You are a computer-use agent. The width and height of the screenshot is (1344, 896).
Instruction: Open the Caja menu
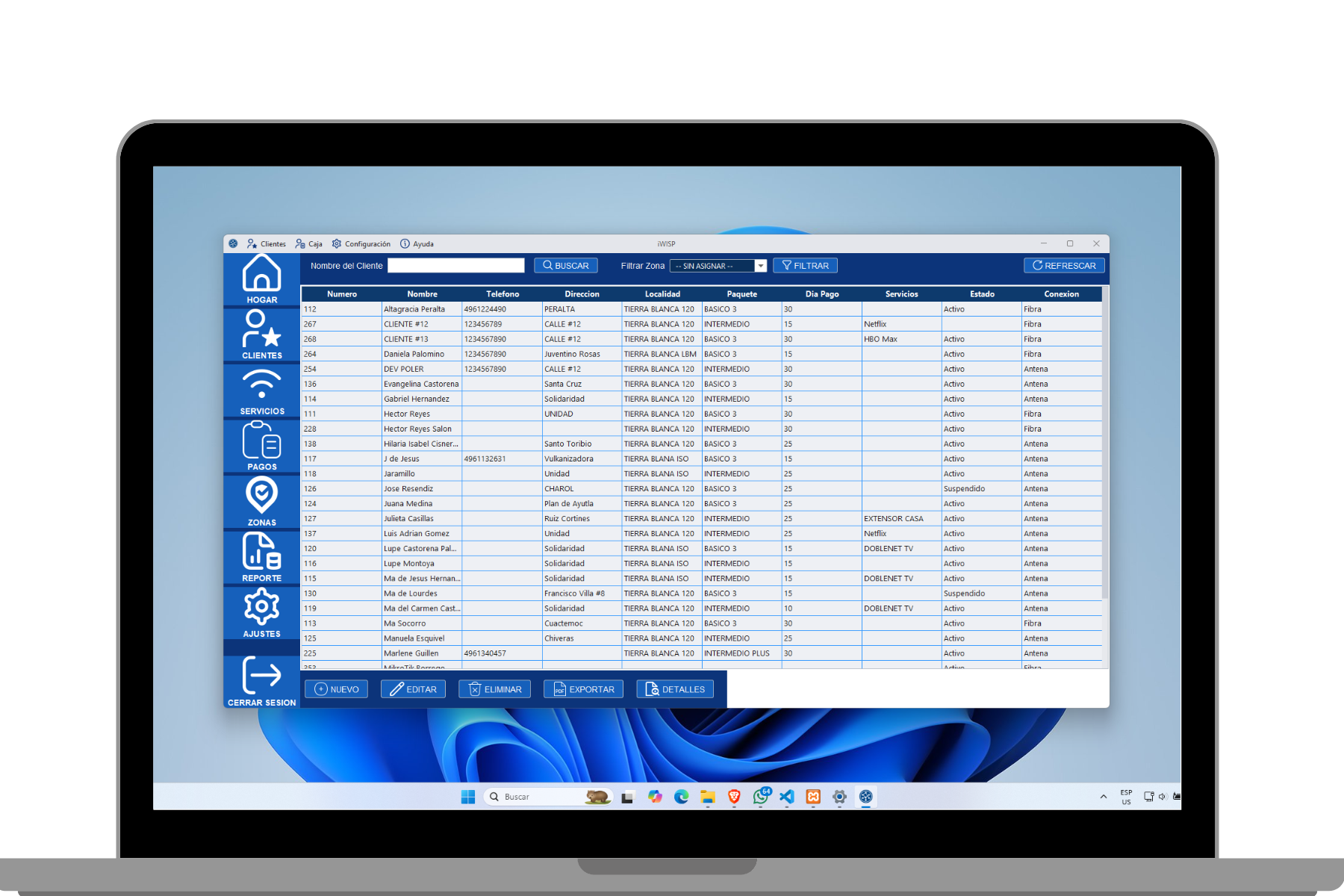click(308, 244)
